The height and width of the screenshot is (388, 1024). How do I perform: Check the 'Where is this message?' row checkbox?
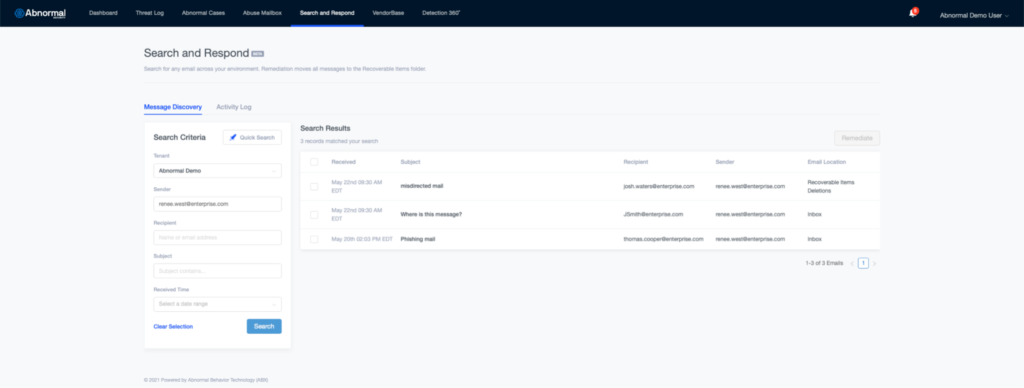(x=314, y=214)
